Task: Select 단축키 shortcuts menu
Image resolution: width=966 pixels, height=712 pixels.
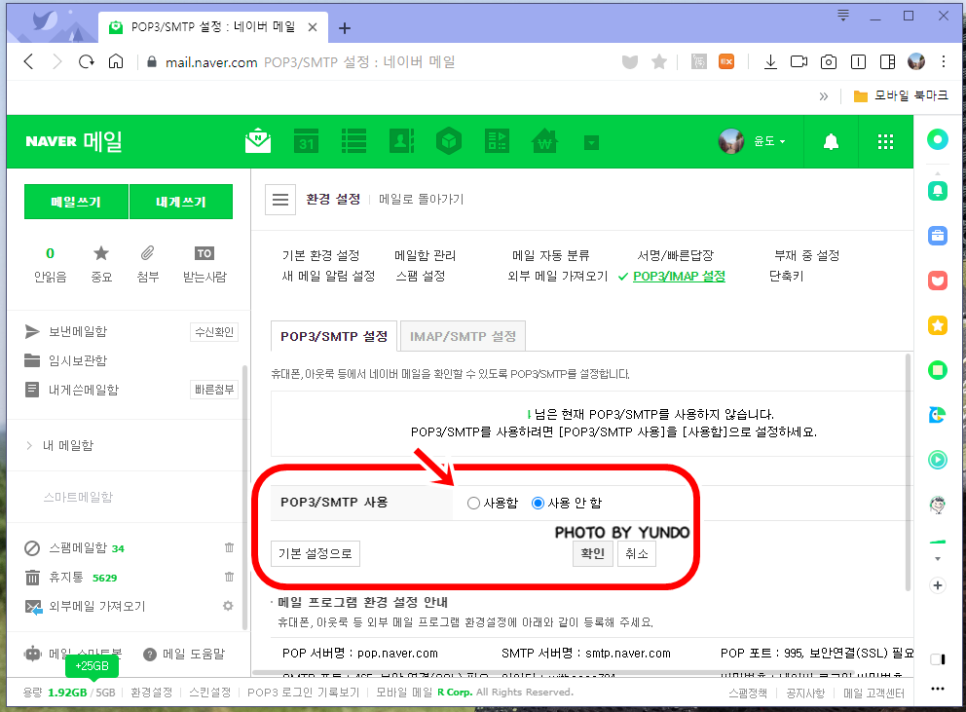Action: point(787,276)
